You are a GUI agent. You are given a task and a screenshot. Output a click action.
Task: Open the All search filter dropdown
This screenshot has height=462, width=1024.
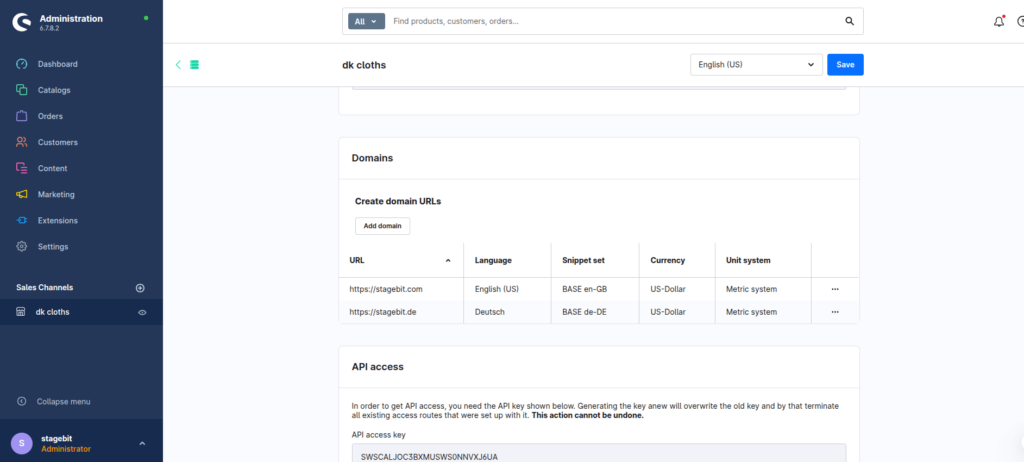pos(366,22)
